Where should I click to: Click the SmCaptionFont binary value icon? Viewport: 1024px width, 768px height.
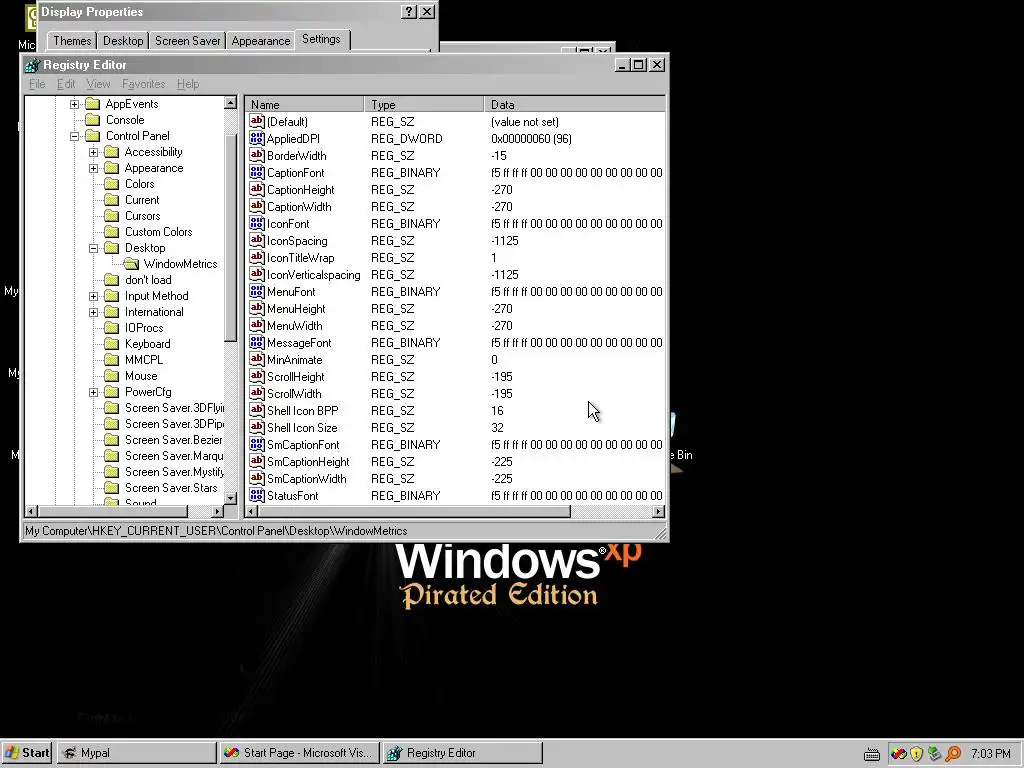coord(257,444)
